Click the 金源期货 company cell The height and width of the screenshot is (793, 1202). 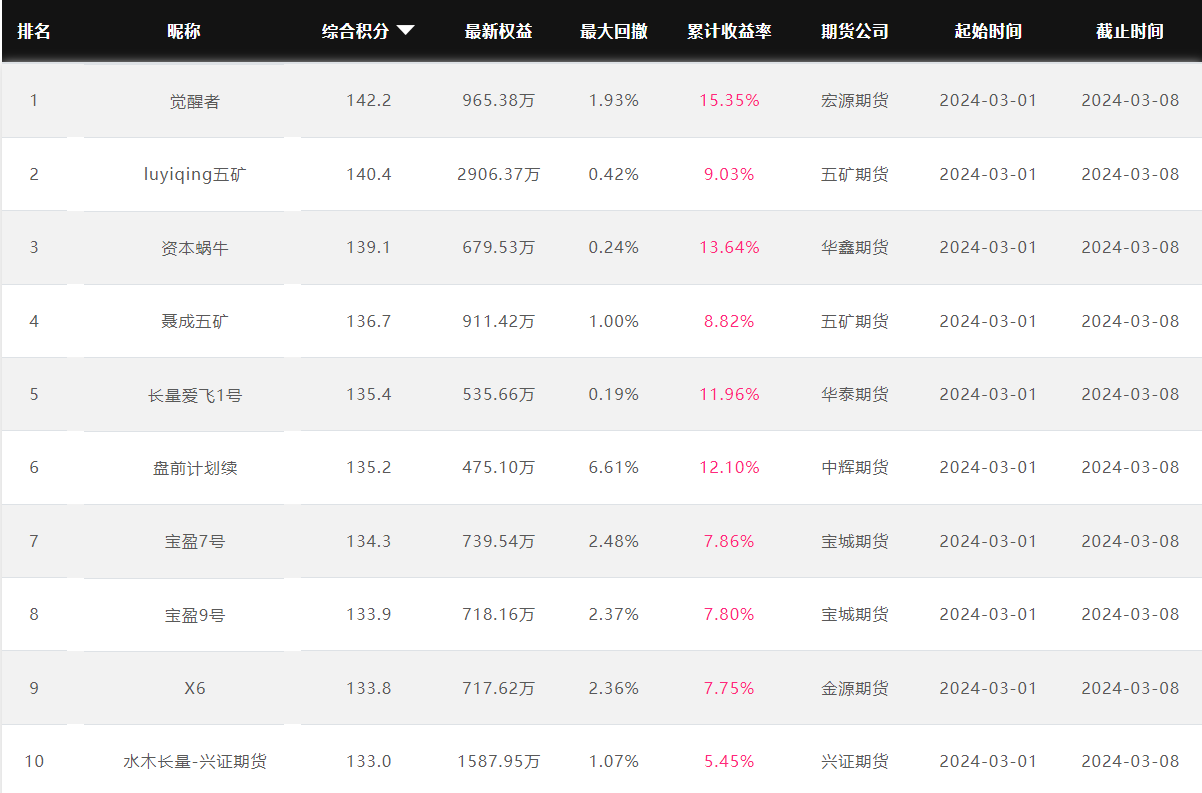[x=855, y=688]
